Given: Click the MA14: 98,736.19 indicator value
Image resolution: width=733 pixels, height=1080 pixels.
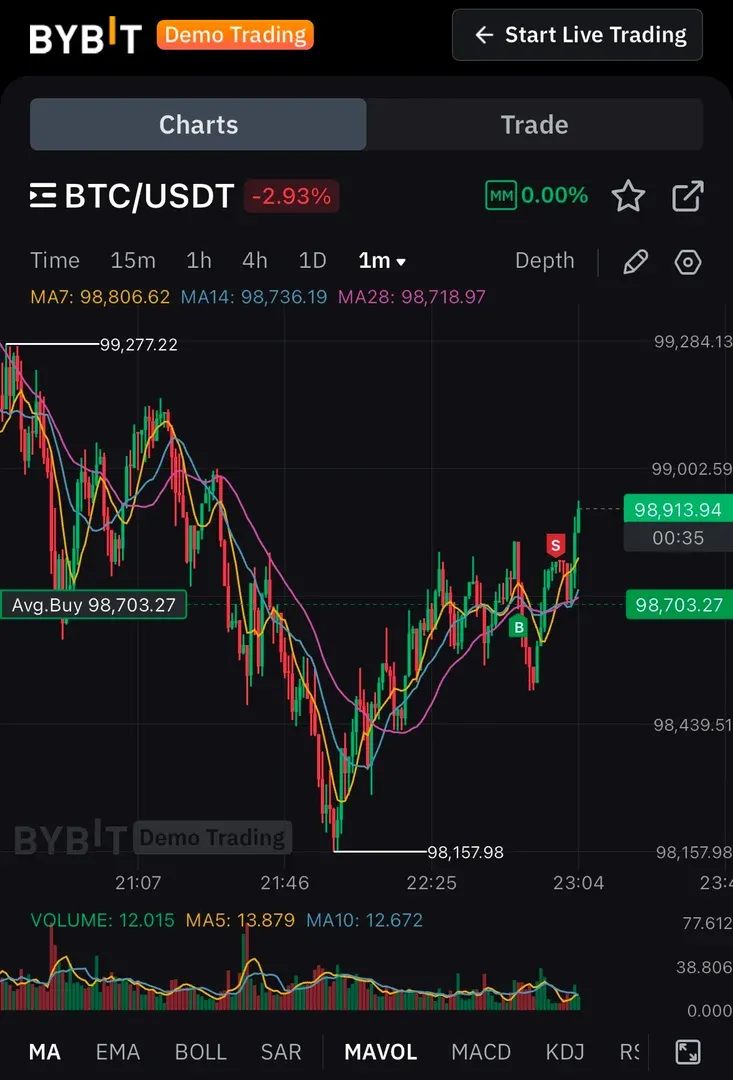Looking at the screenshot, I should (x=254, y=297).
